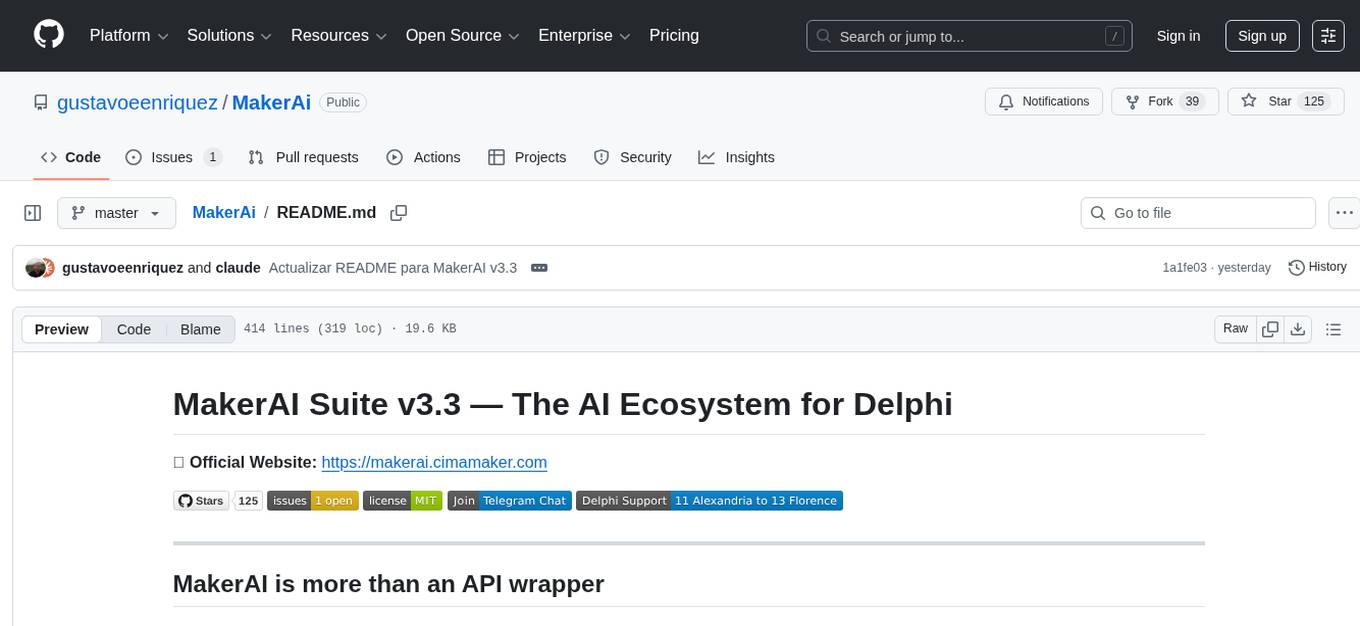Expand the Open Source menu

click(462, 36)
